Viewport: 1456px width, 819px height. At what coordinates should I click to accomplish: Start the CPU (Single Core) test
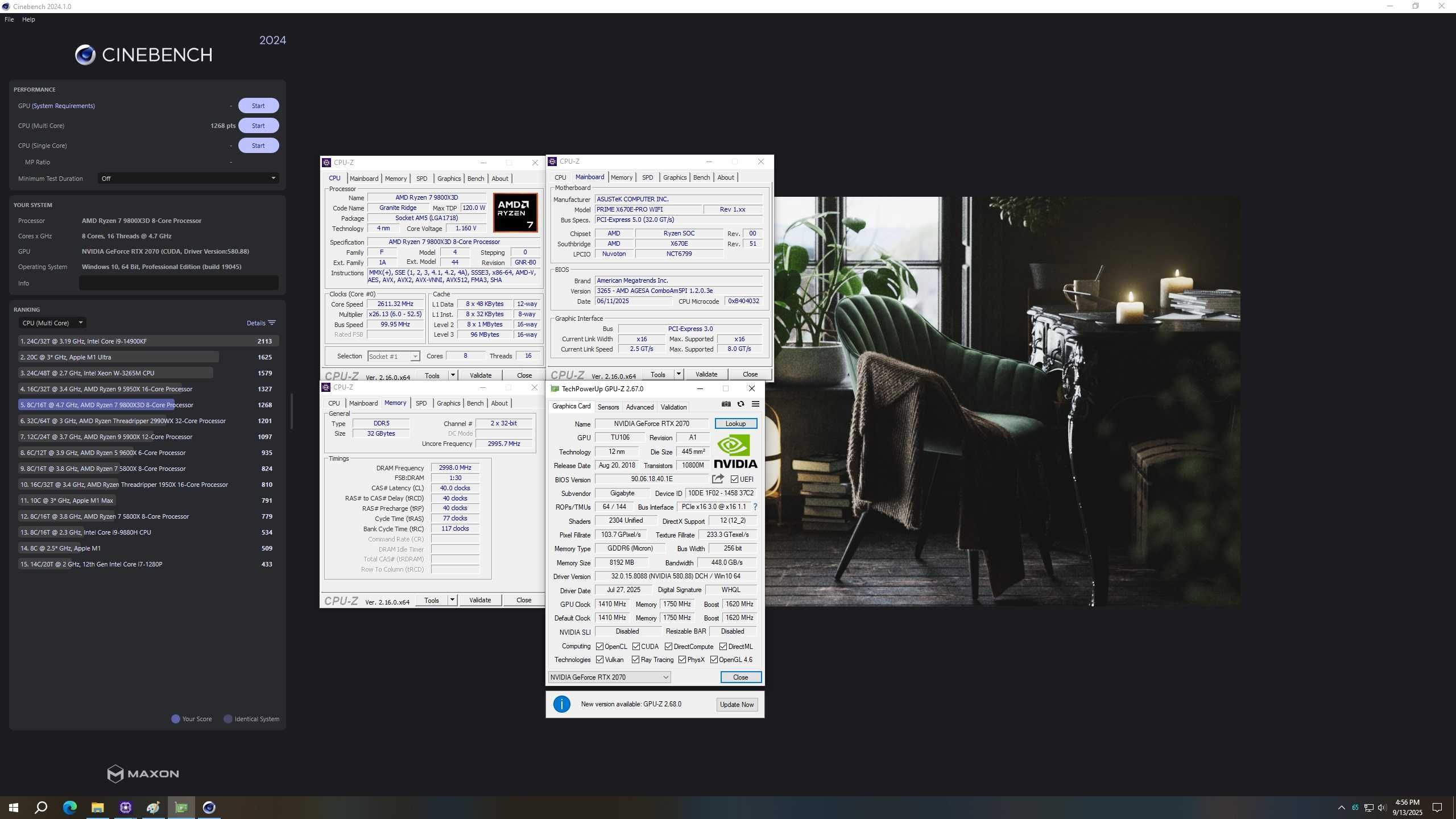(x=258, y=145)
